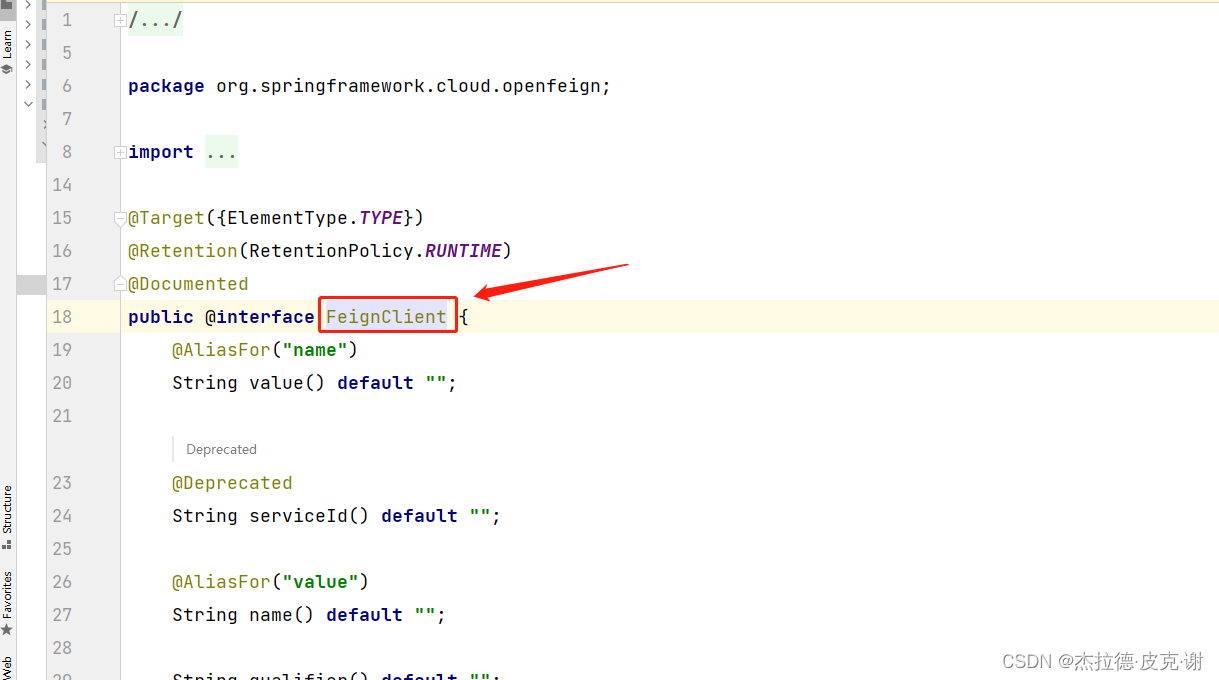Click the Favorites star icon
1219x680 pixels.
(x=7, y=630)
